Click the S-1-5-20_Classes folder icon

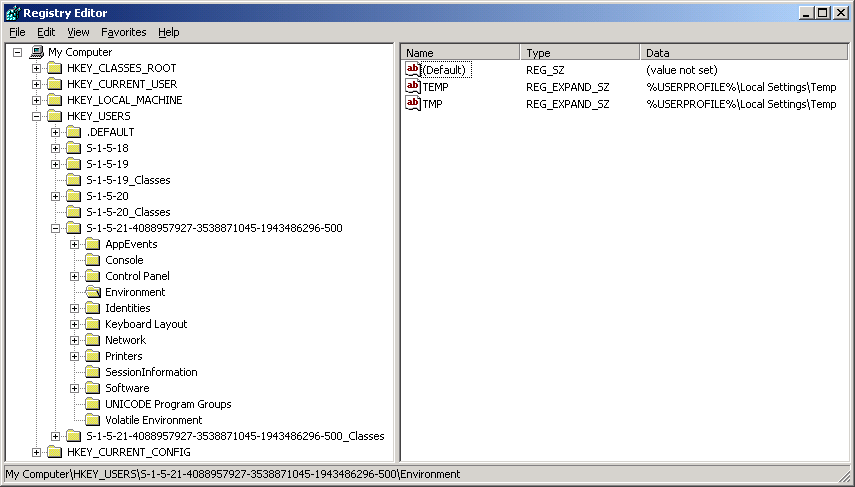74,212
